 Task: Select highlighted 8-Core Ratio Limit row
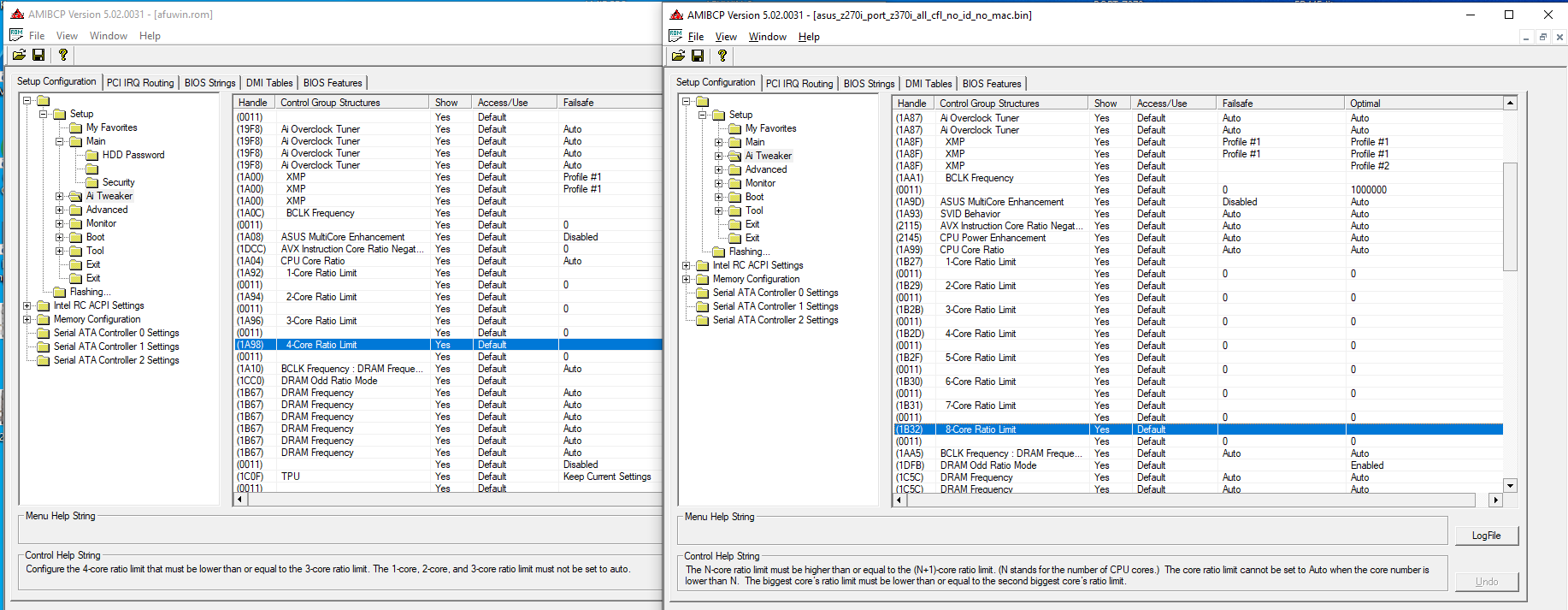[1198, 429]
